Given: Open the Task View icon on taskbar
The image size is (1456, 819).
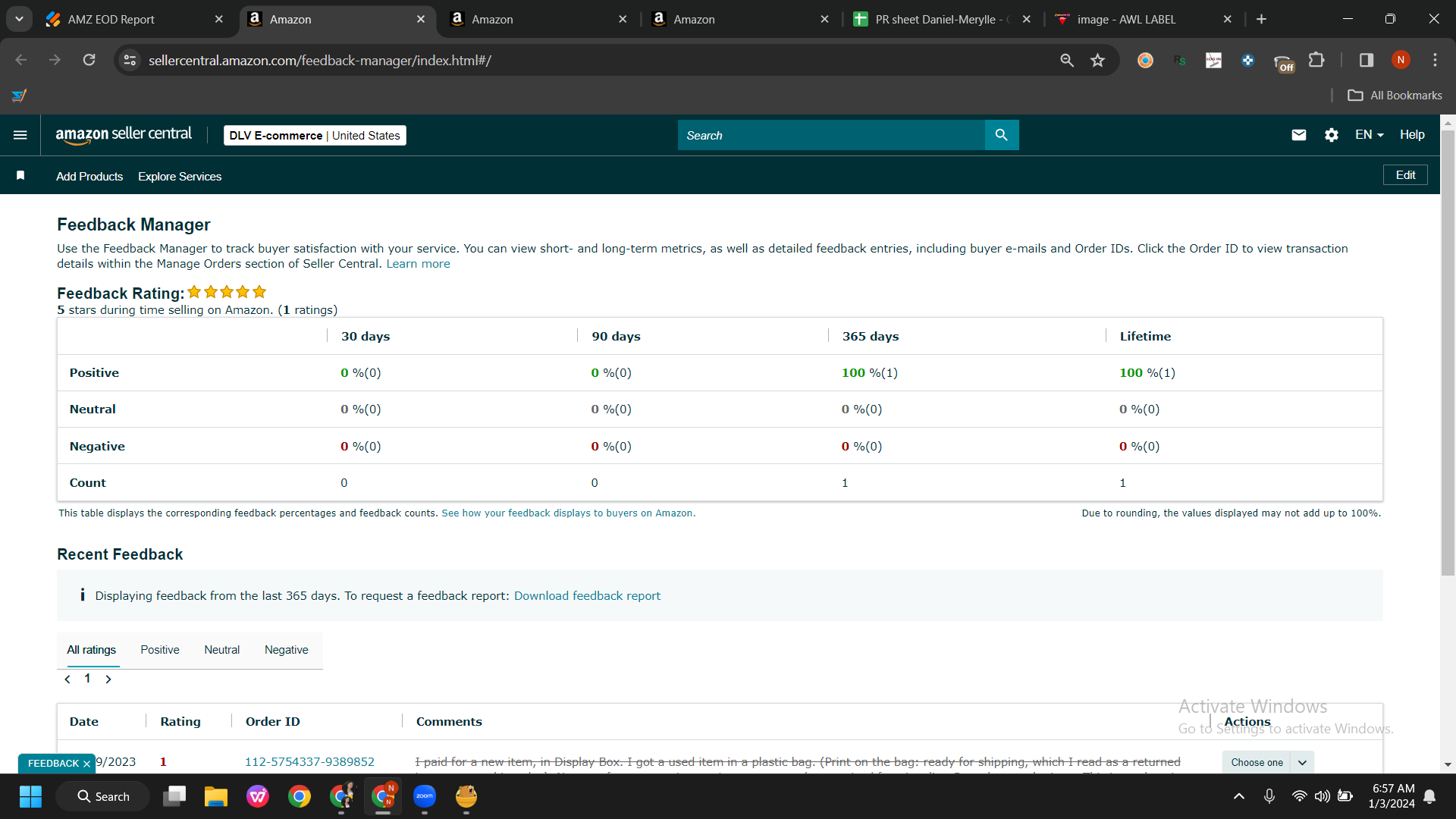Looking at the screenshot, I should point(174,796).
